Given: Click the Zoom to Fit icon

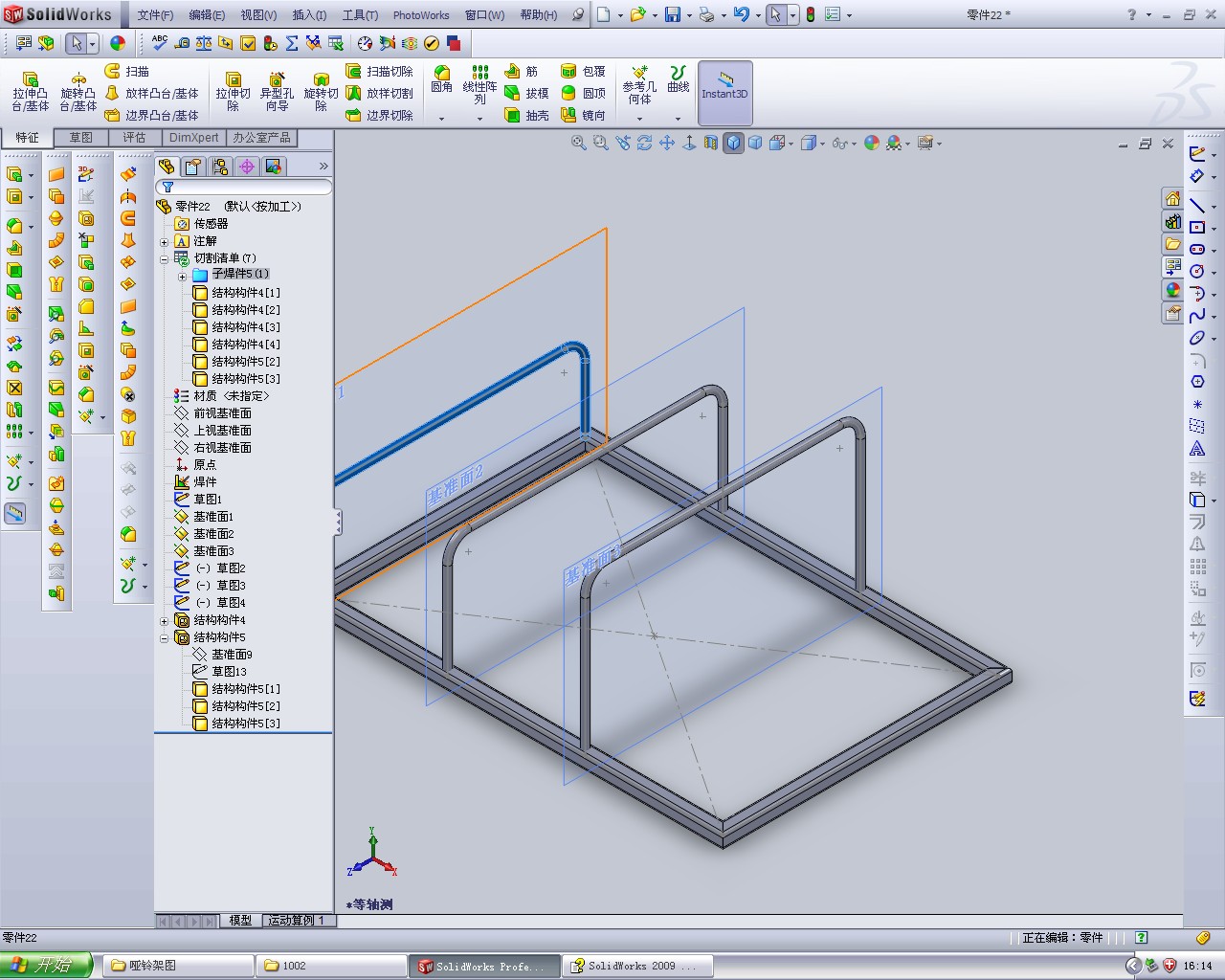Looking at the screenshot, I should coord(578,144).
